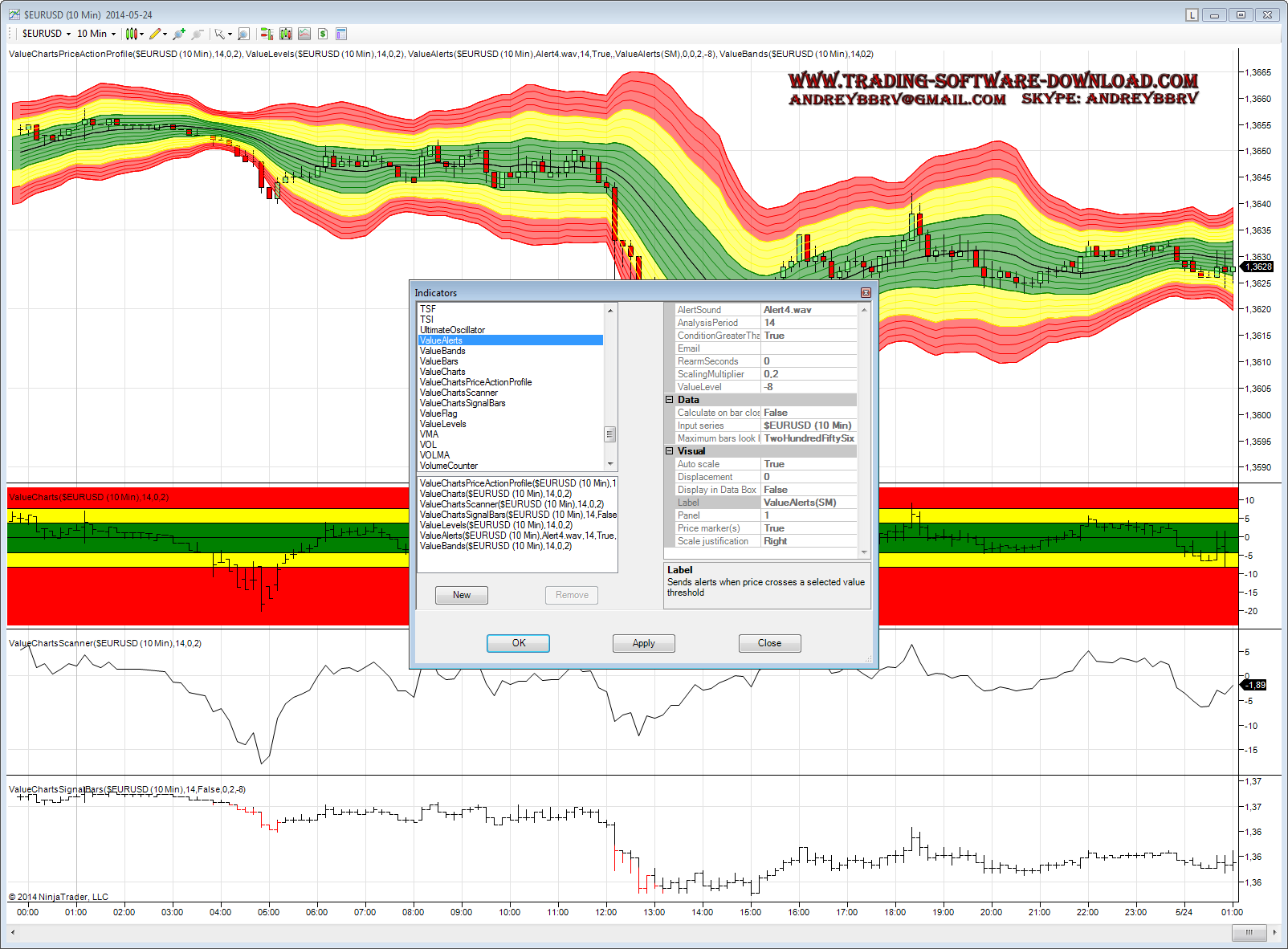The height and width of the screenshot is (949, 1288).
Task: Open the Data Series boxed candlesticks icon
Action: pos(285,34)
